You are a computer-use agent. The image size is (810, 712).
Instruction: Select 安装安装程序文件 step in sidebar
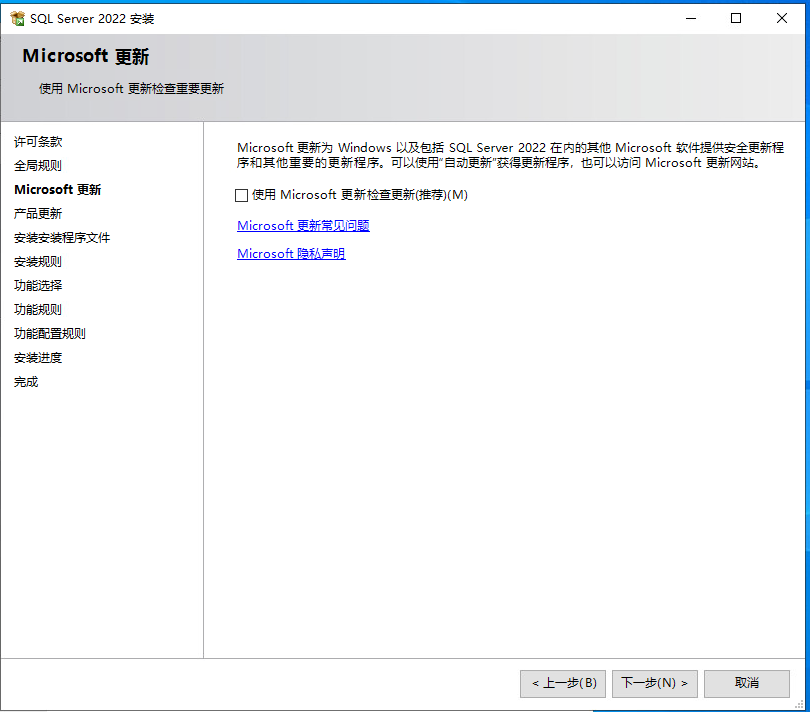(x=62, y=238)
